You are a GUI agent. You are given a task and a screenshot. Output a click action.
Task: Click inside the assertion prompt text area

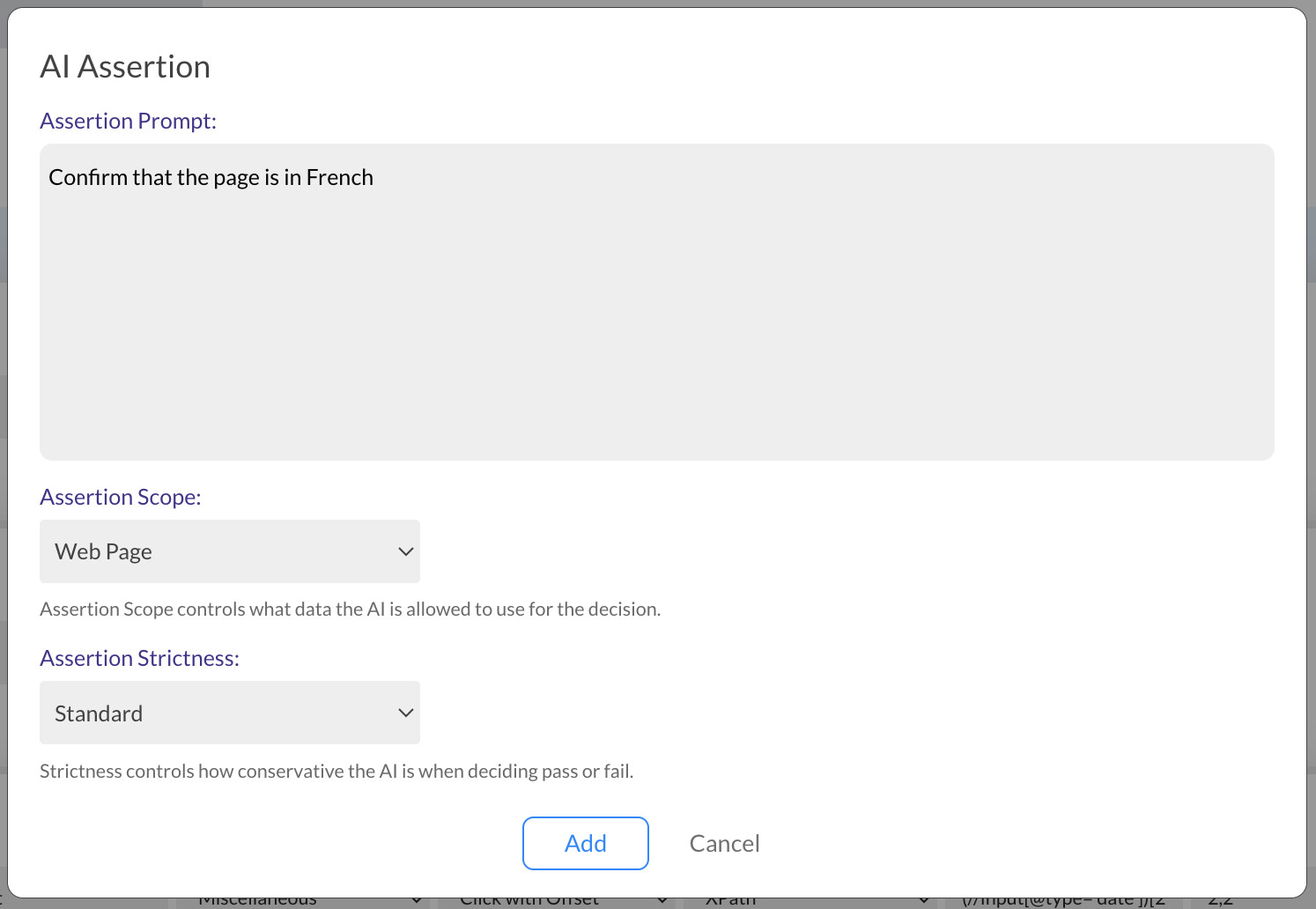click(x=656, y=299)
